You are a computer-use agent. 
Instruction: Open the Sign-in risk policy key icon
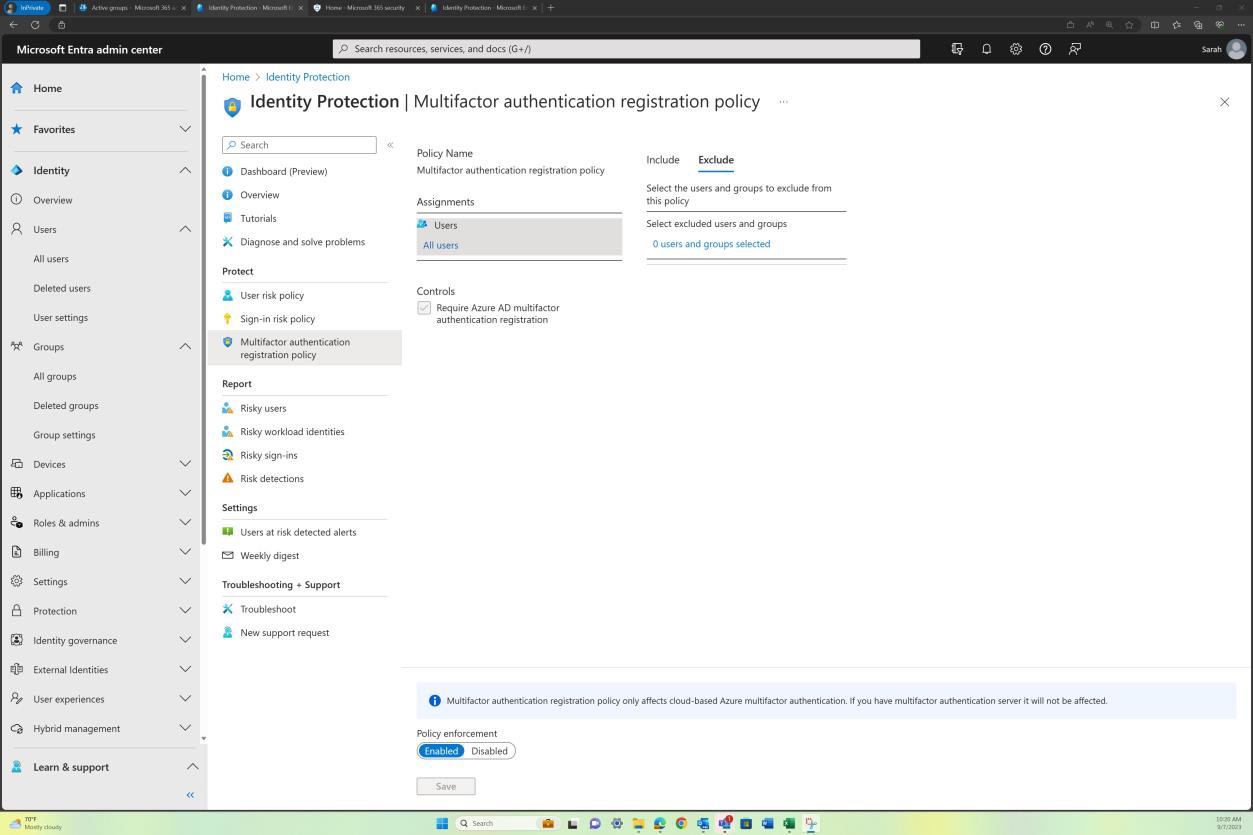(x=227, y=318)
